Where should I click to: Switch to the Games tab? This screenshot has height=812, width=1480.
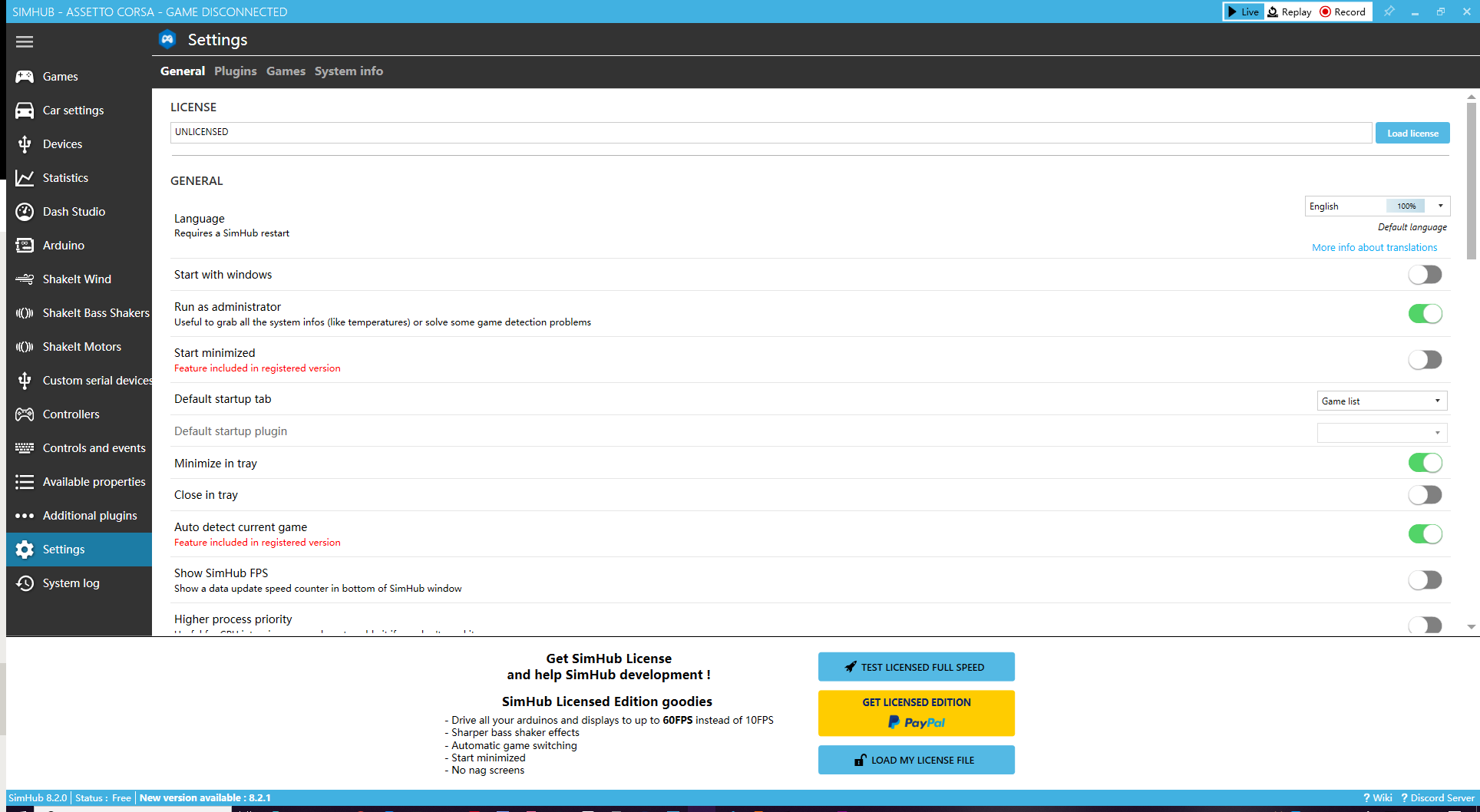tap(286, 71)
